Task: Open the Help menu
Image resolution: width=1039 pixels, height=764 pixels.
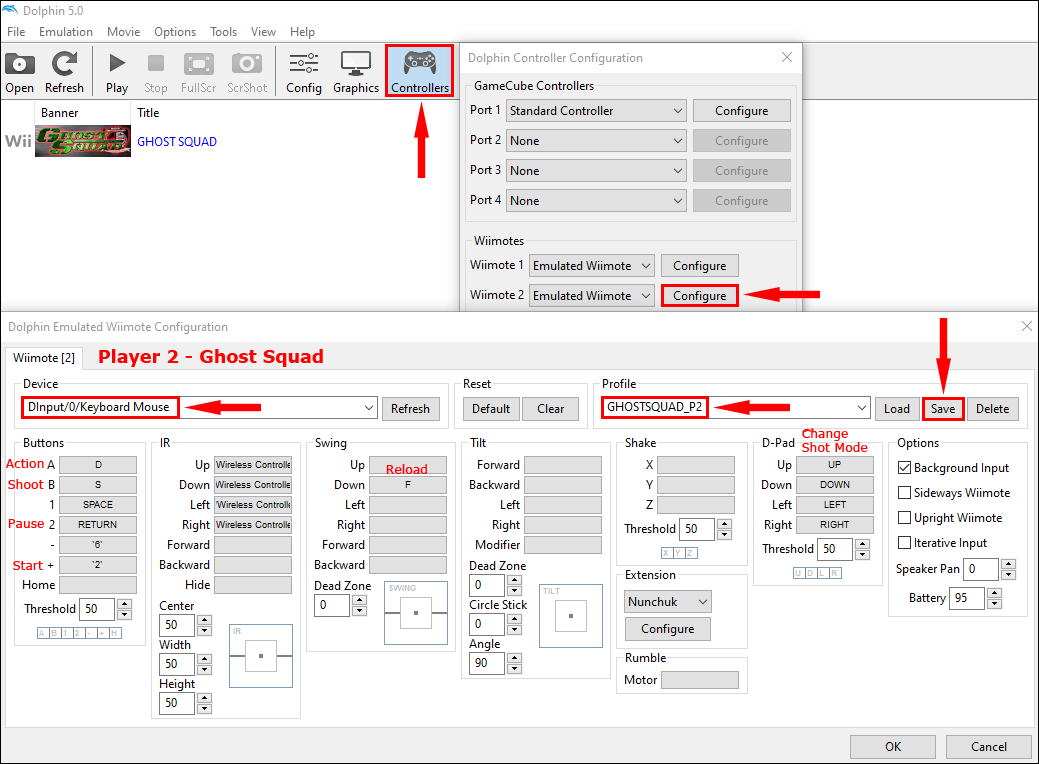Action: click(302, 32)
